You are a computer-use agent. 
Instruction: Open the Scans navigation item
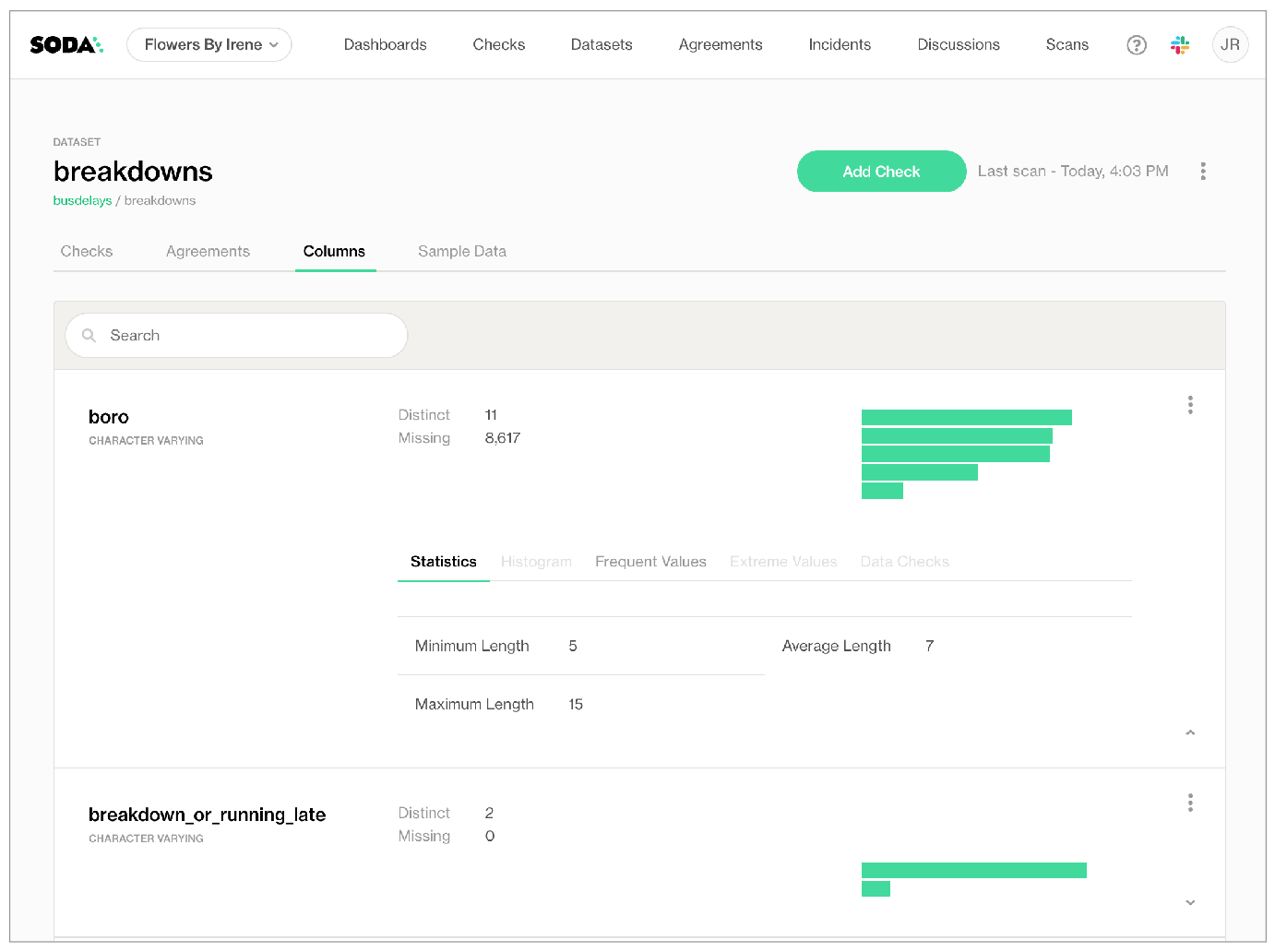pos(1066,44)
